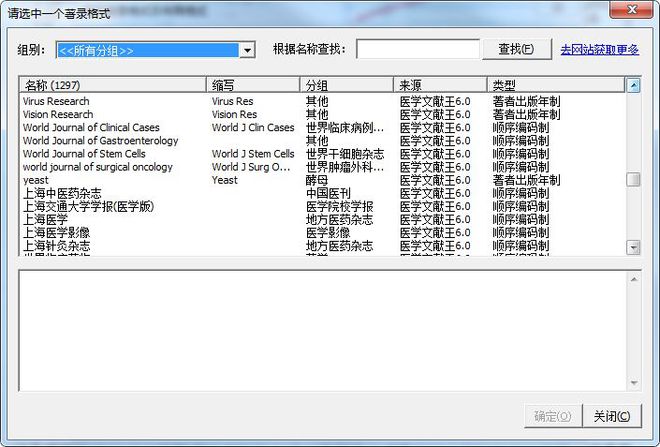The image size is (660, 447).
Task: Click the preview pane scroll up arrow
Action: coord(633,277)
